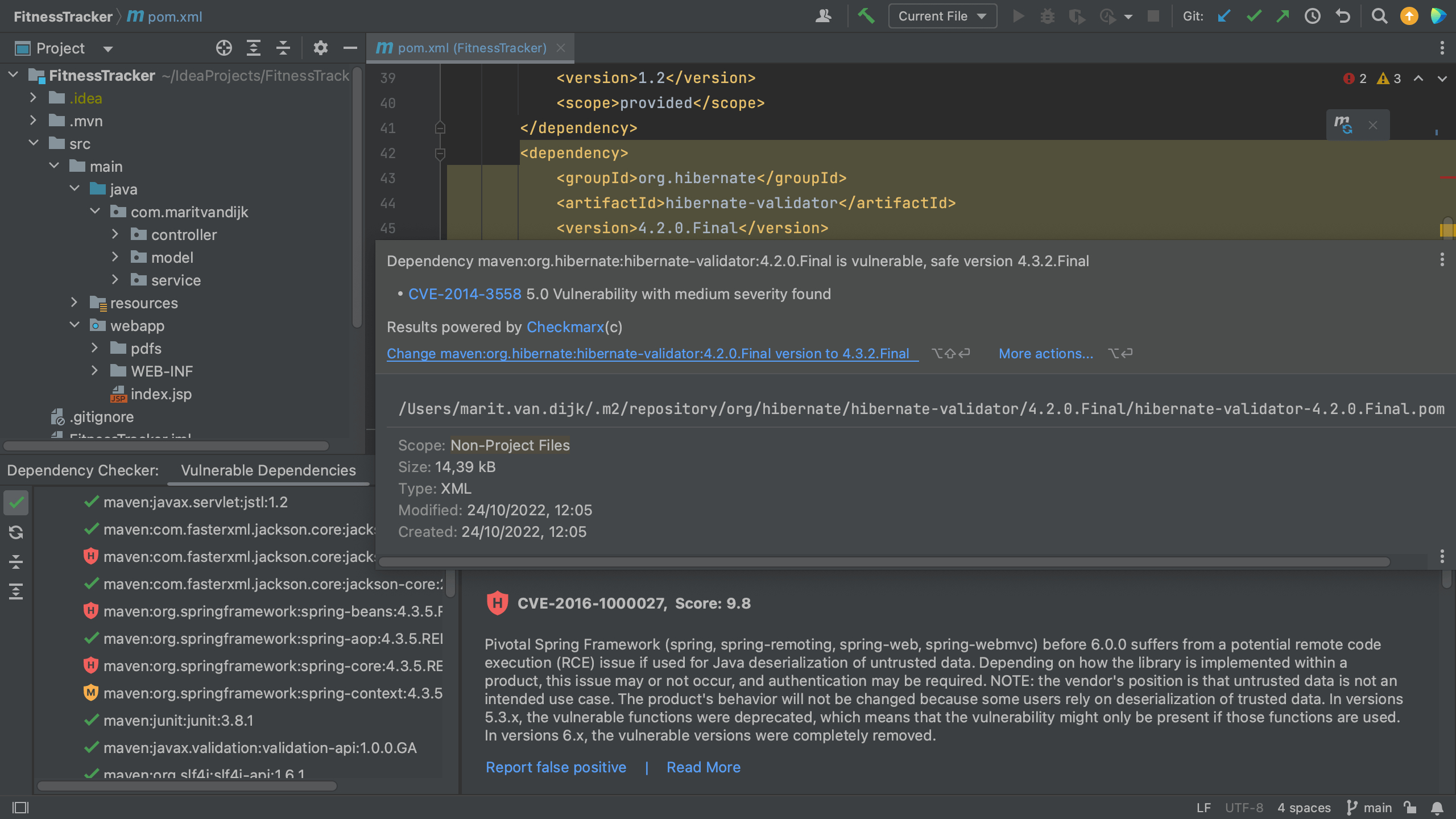Click Git push arrow icon
The width and height of the screenshot is (1456, 819).
[1283, 16]
